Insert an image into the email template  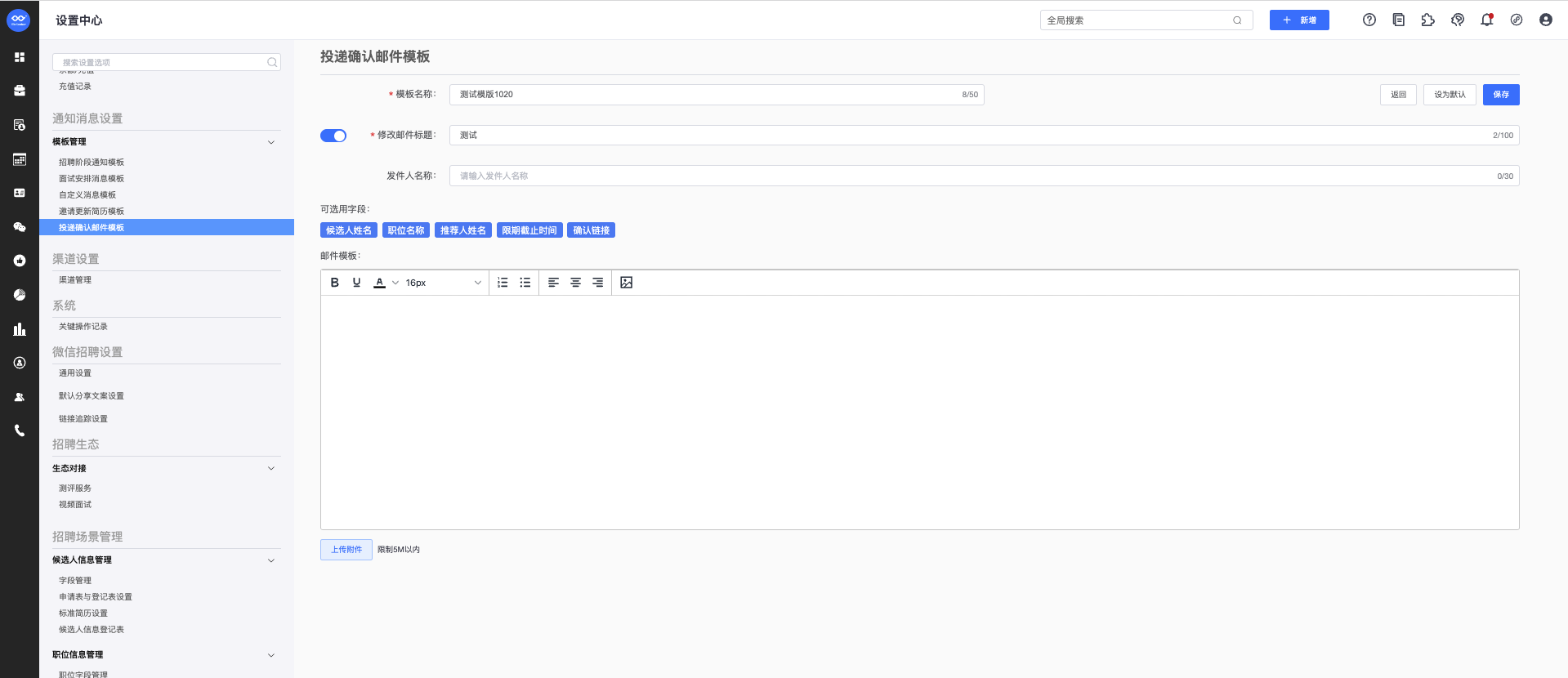[x=627, y=283]
